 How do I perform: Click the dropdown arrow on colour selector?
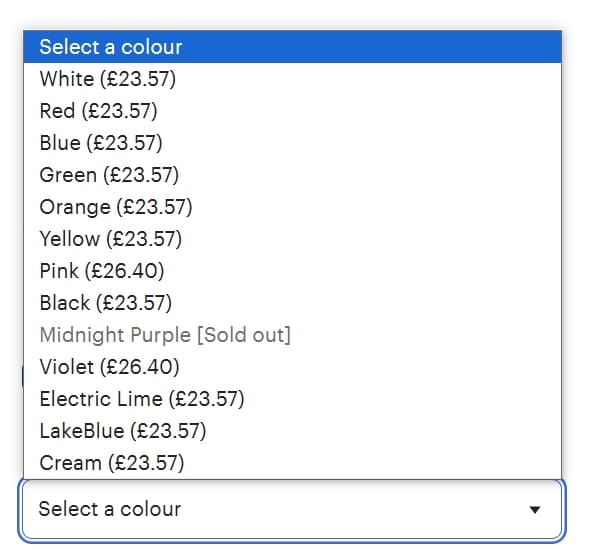[x=535, y=510]
